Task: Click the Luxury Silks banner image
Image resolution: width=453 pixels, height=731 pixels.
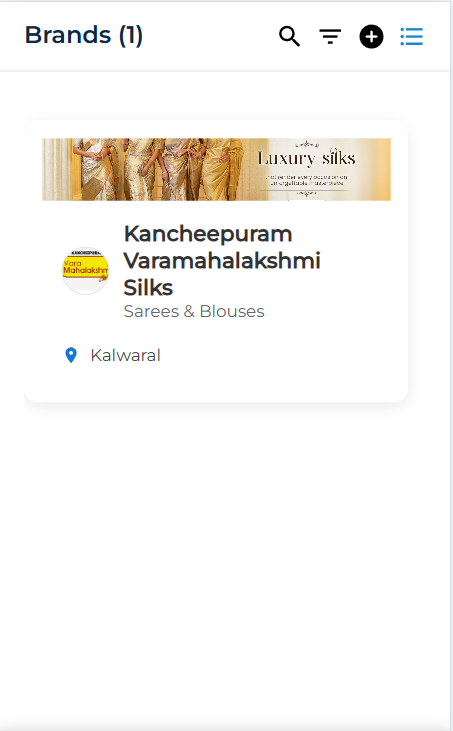Action: (x=216, y=169)
